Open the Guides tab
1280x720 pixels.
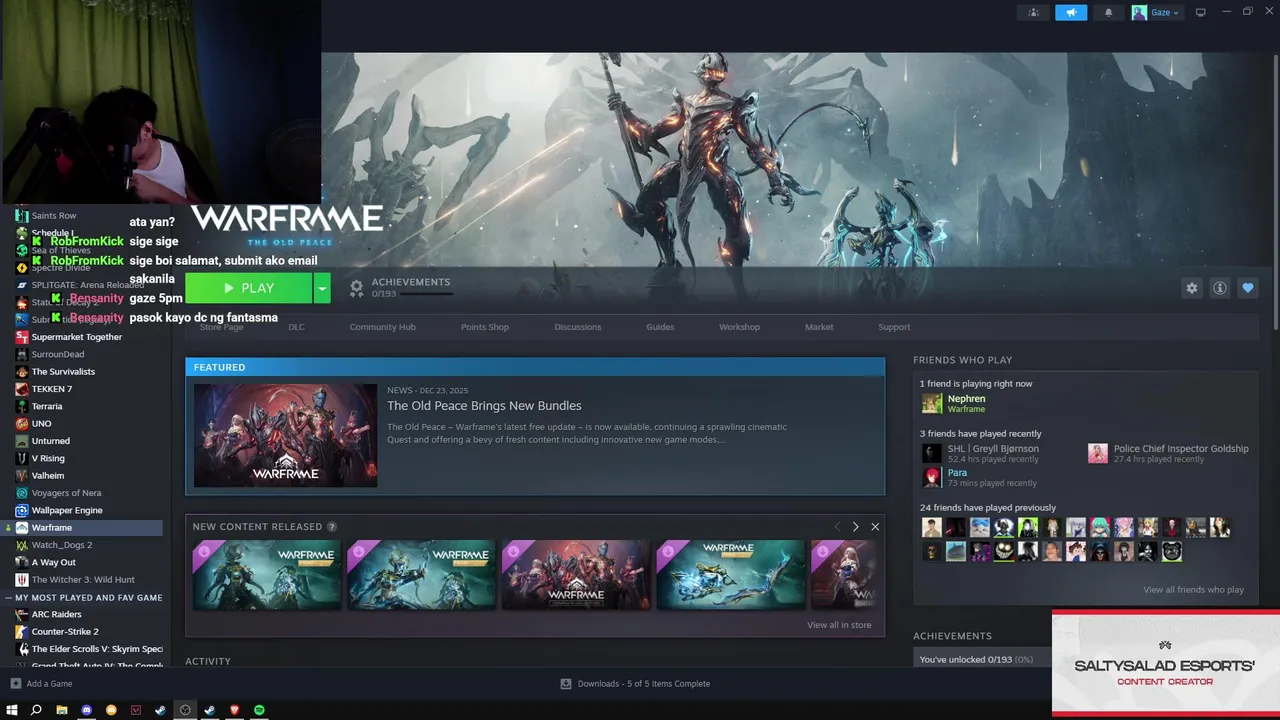[x=660, y=327]
